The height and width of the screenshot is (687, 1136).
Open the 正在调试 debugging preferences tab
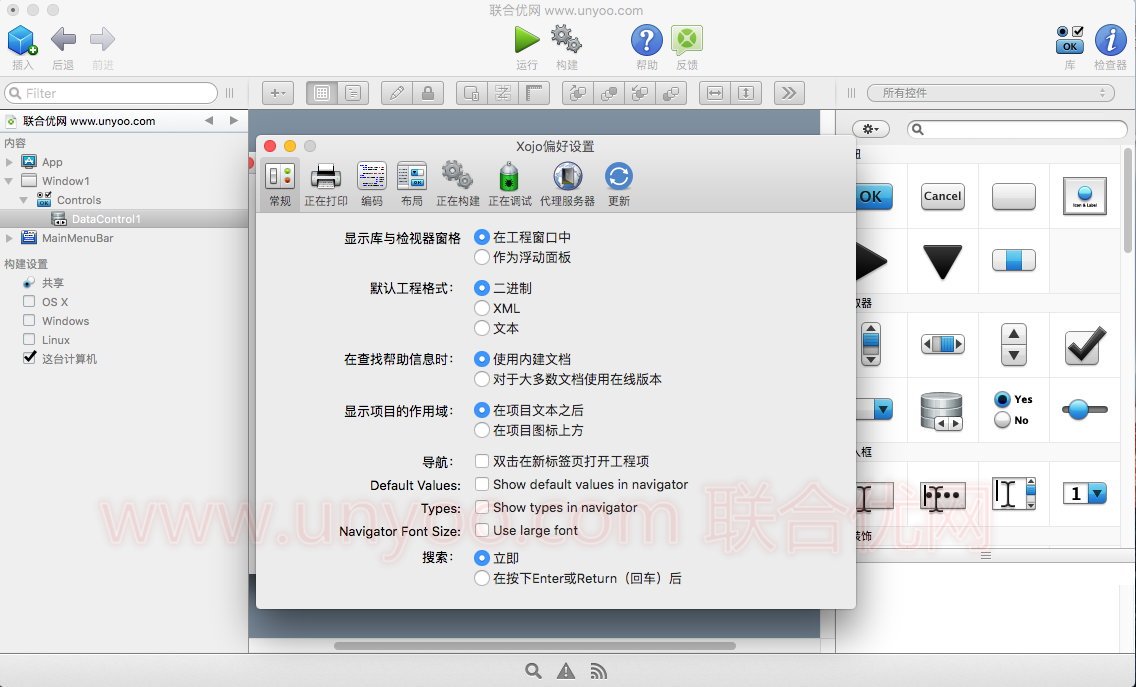(x=509, y=184)
